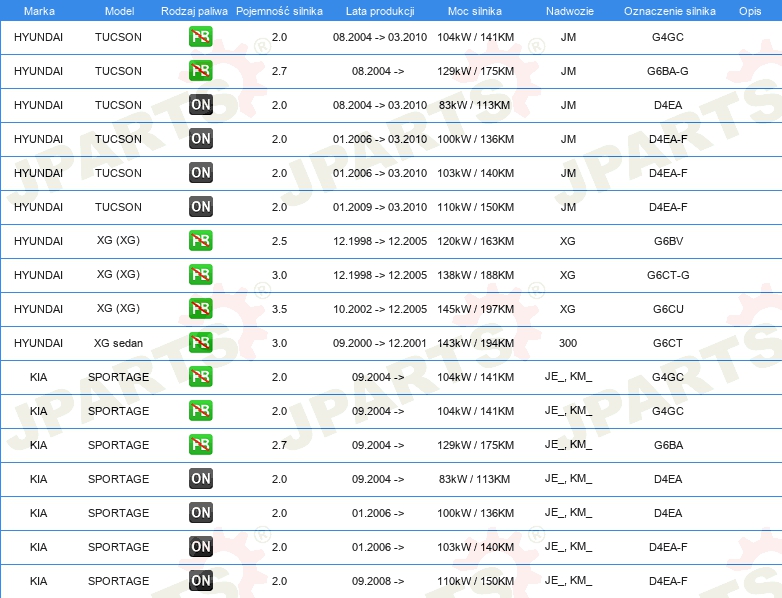Click the Pojemność silnika column header
782x598 pixels.
[279, 11]
